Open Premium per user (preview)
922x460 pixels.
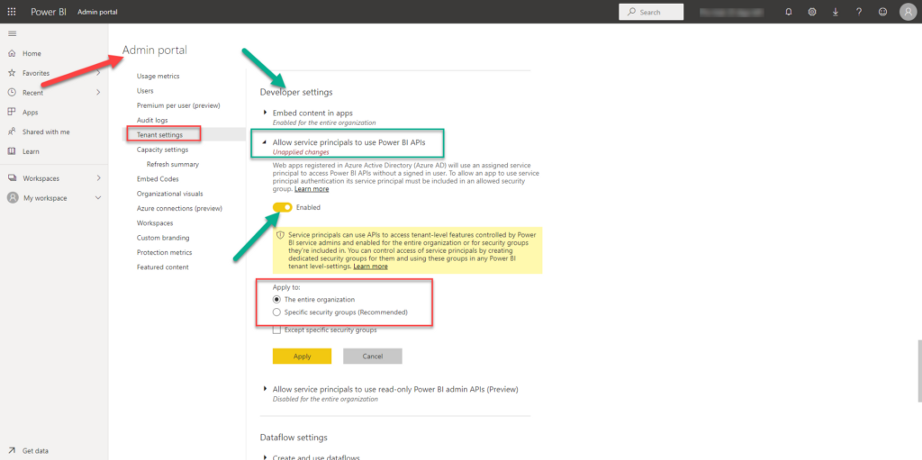click(x=178, y=105)
